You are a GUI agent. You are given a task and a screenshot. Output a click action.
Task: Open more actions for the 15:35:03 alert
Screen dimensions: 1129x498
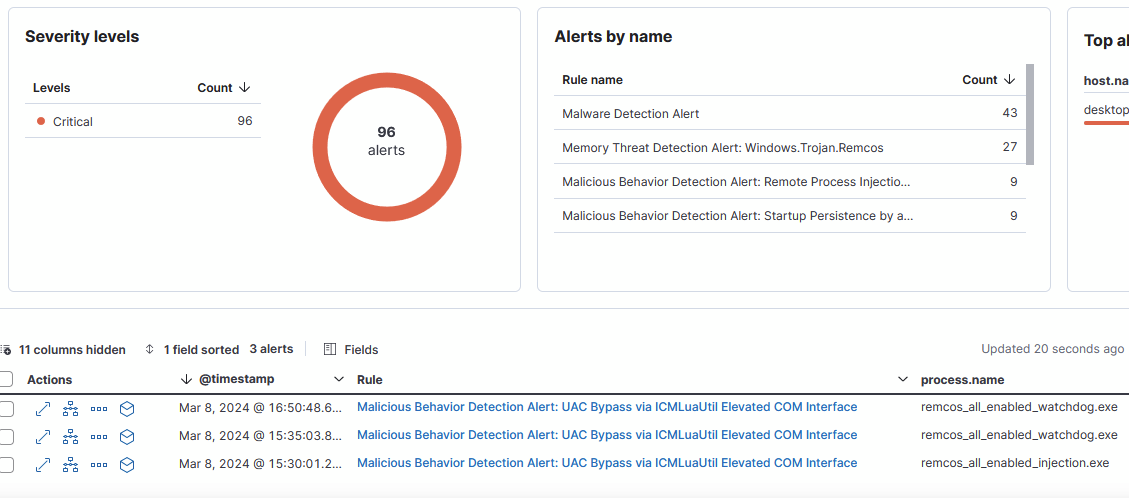99,437
